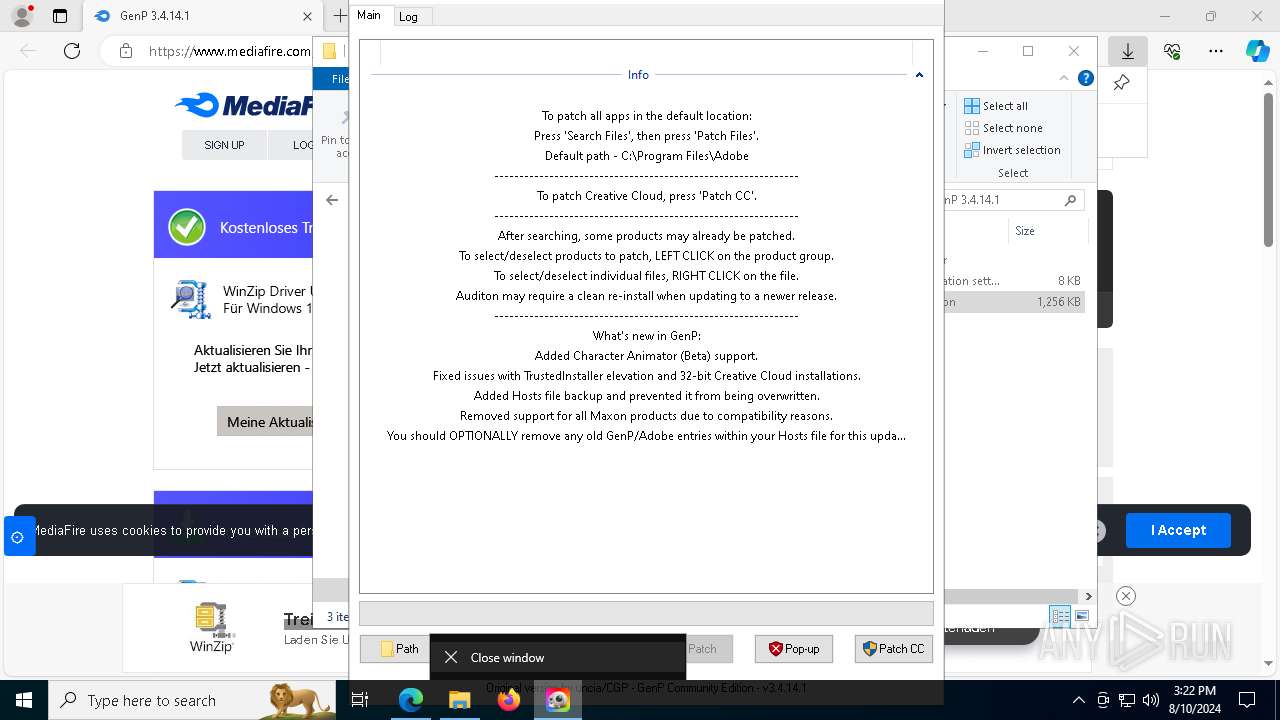Open Edge Settings and more menu
The height and width of the screenshot is (720, 1280).
click(1216, 51)
